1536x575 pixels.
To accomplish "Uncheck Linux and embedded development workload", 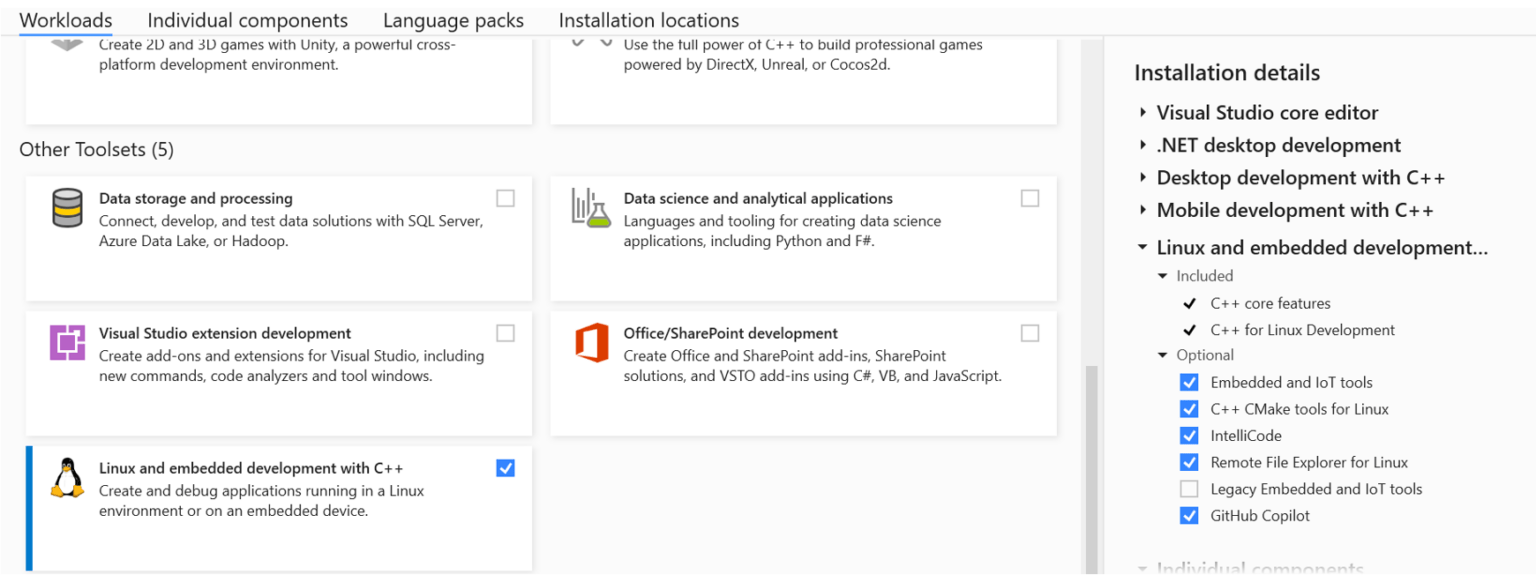I will pyautogui.click(x=505, y=468).
